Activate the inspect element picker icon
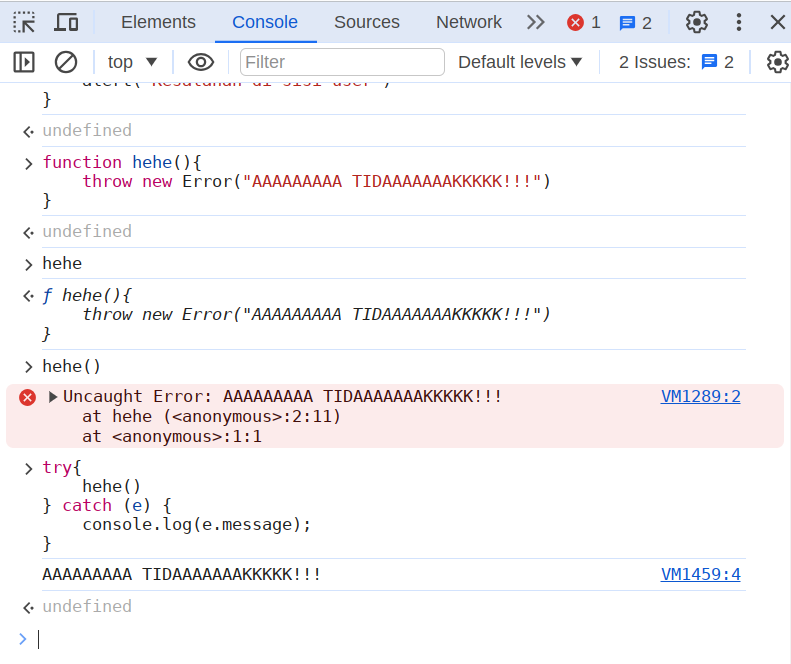Screen dimensions: 791x664 point(24,22)
